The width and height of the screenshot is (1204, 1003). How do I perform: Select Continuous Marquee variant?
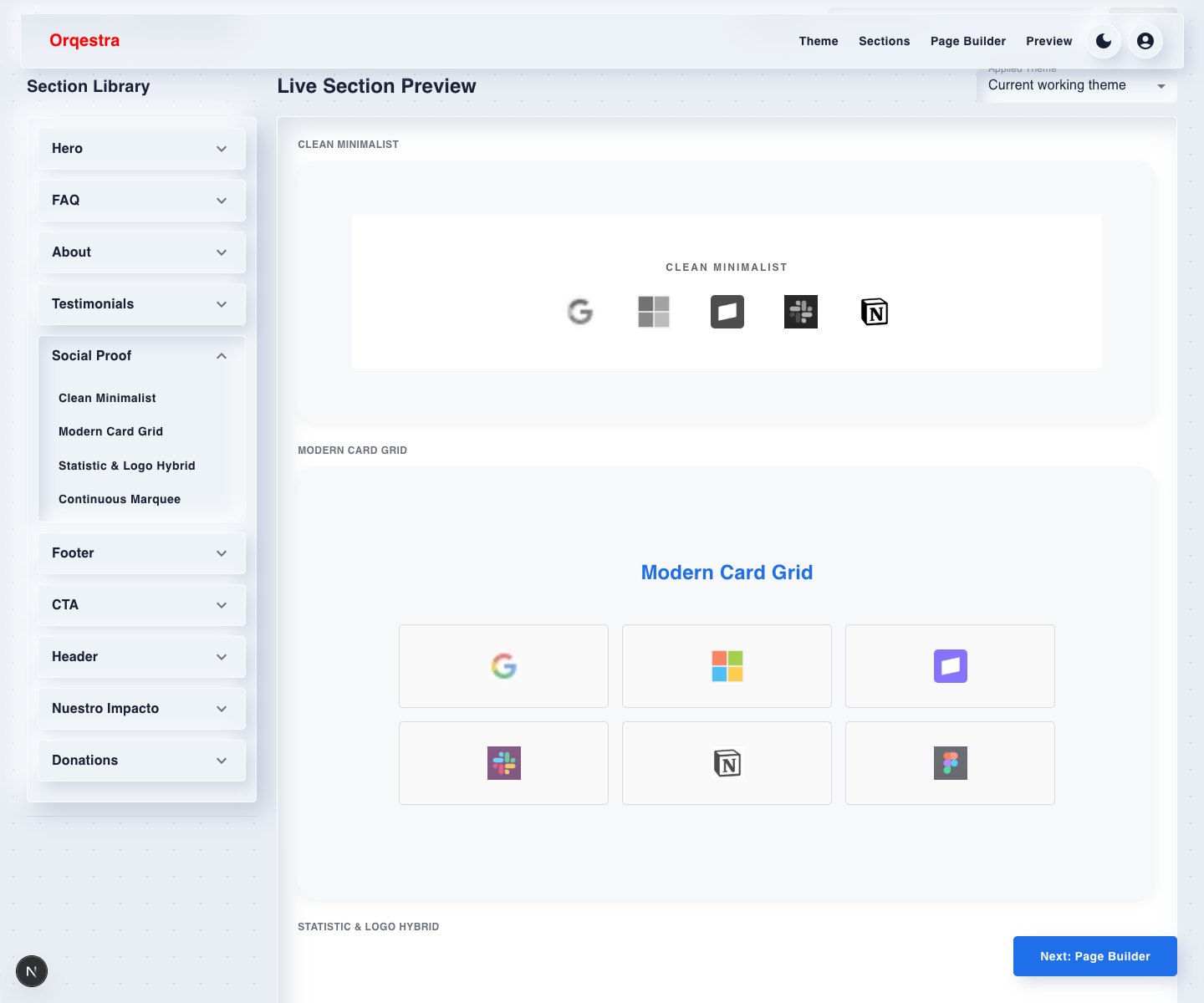[120, 499]
